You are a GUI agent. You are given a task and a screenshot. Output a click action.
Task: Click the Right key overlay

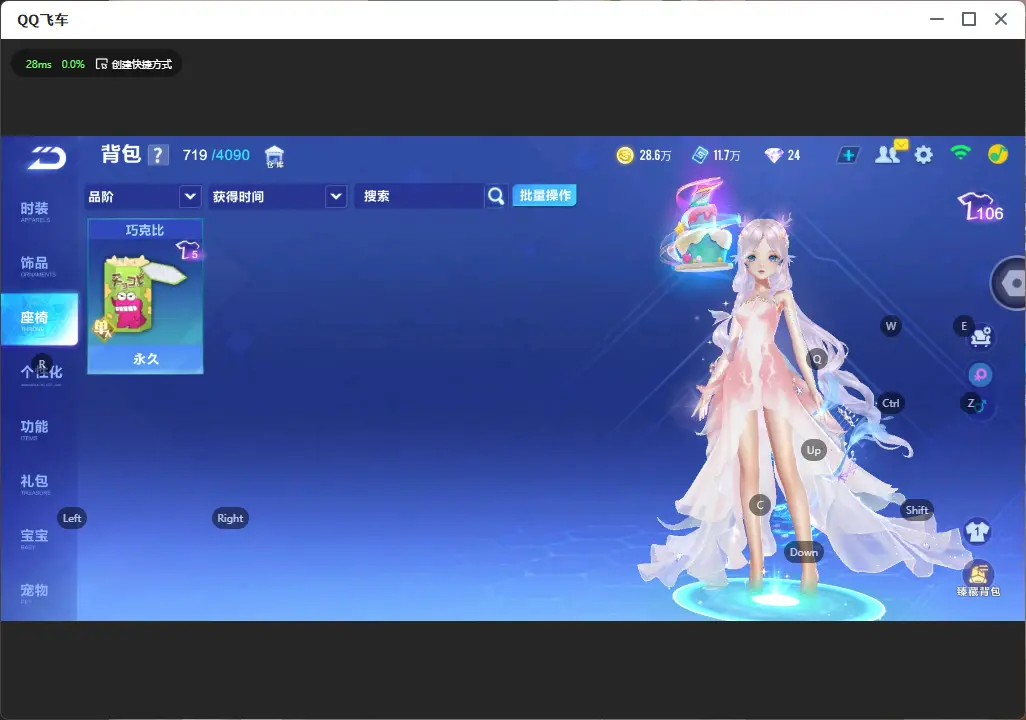click(x=230, y=518)
